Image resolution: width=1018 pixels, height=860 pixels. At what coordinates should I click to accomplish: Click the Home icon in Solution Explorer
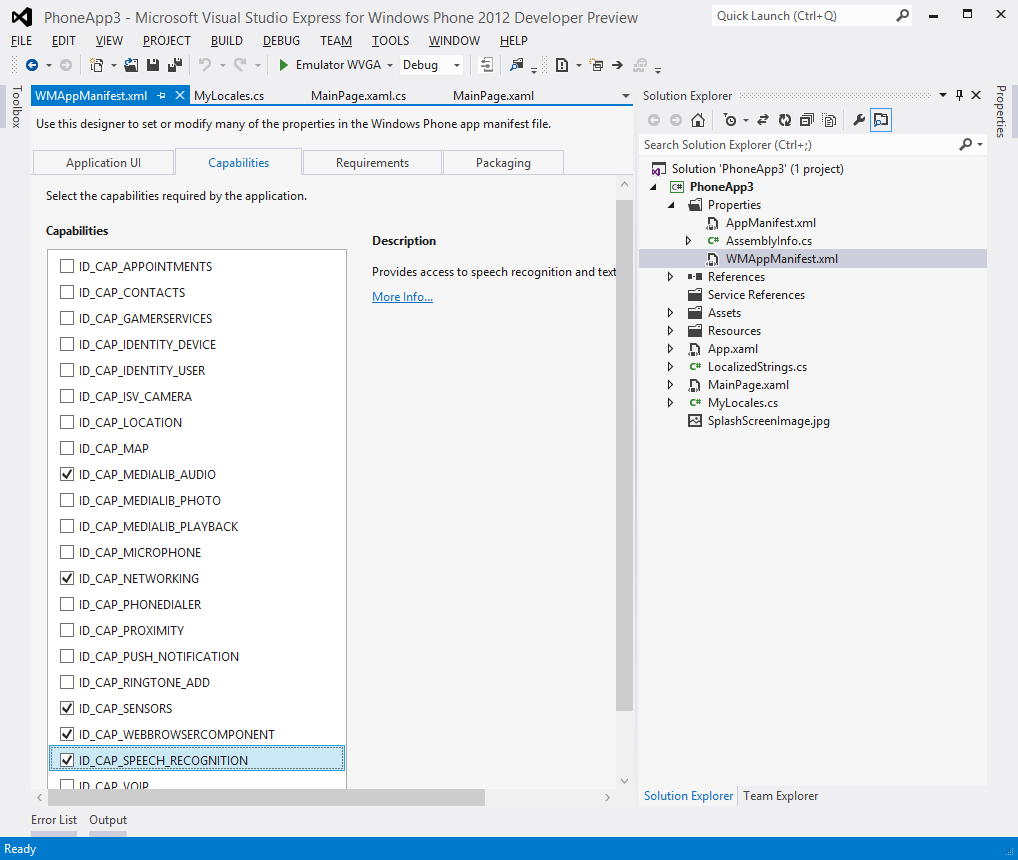coord(698,120)
